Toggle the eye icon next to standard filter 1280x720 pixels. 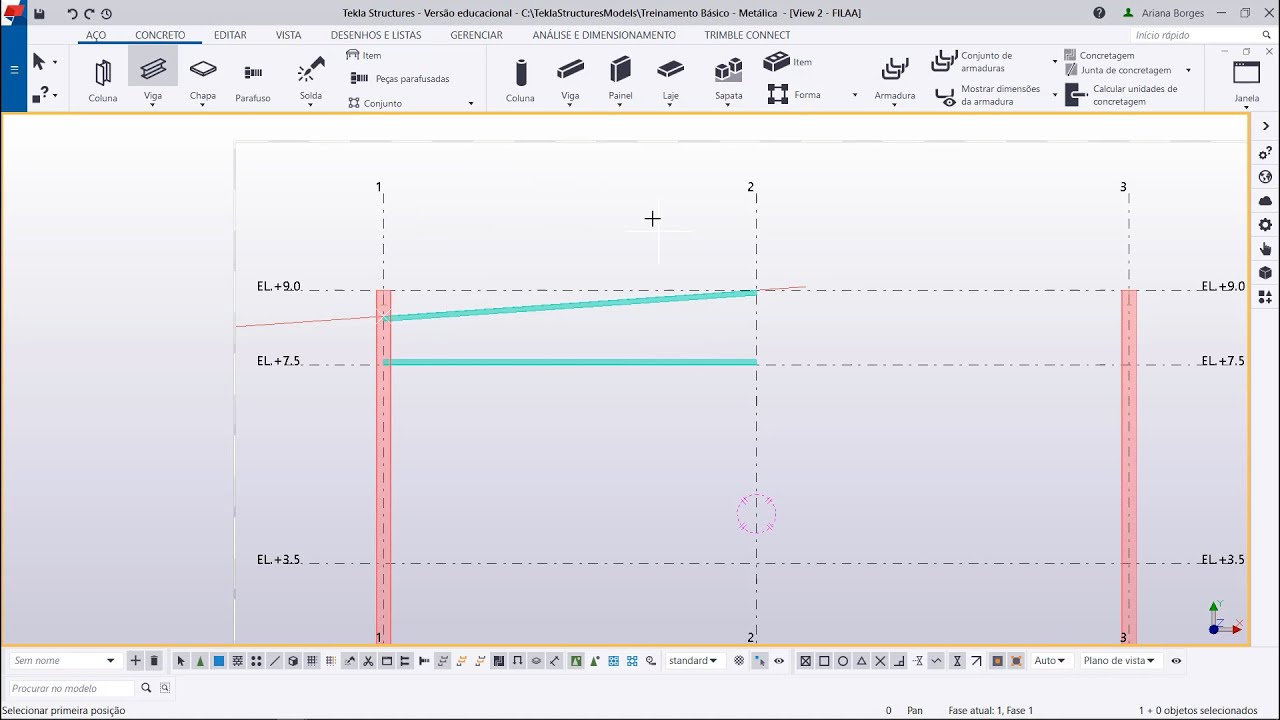[x=779, y=661]
